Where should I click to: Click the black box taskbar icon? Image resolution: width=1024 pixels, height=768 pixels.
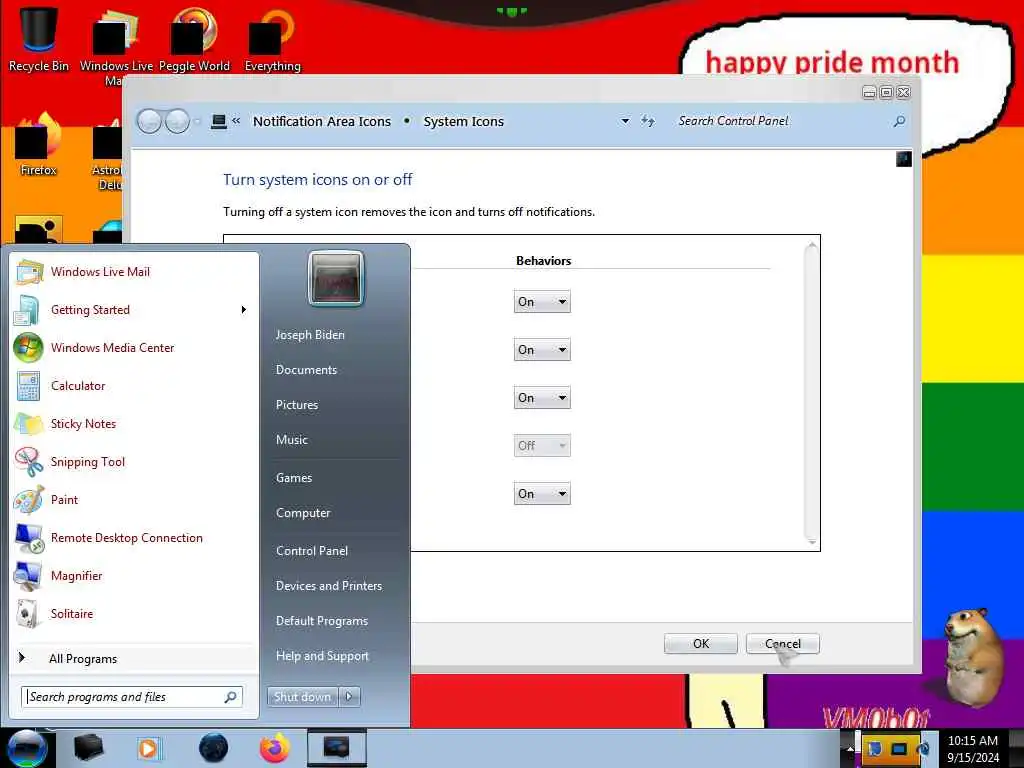88,748
